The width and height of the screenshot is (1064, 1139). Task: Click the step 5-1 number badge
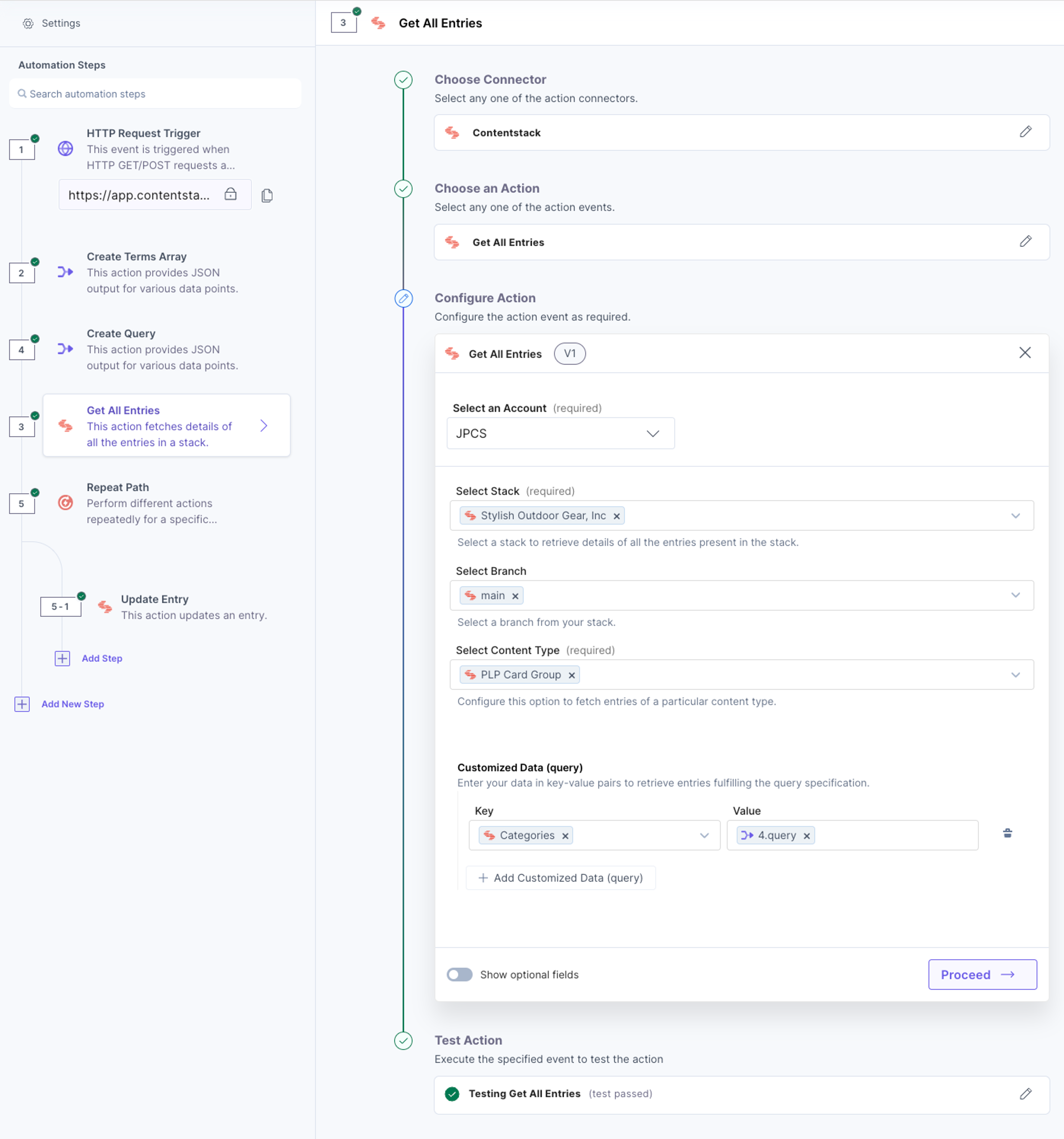60,607
